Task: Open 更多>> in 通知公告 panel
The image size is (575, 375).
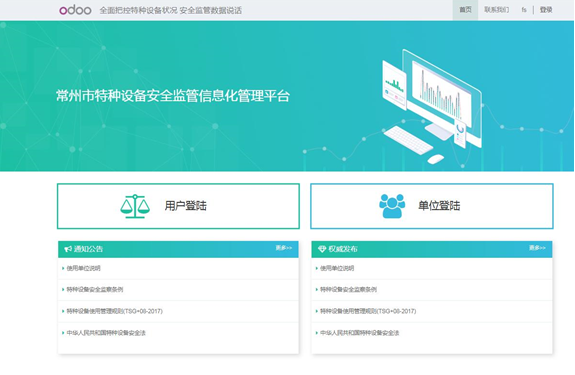Action: click(284, 248)
